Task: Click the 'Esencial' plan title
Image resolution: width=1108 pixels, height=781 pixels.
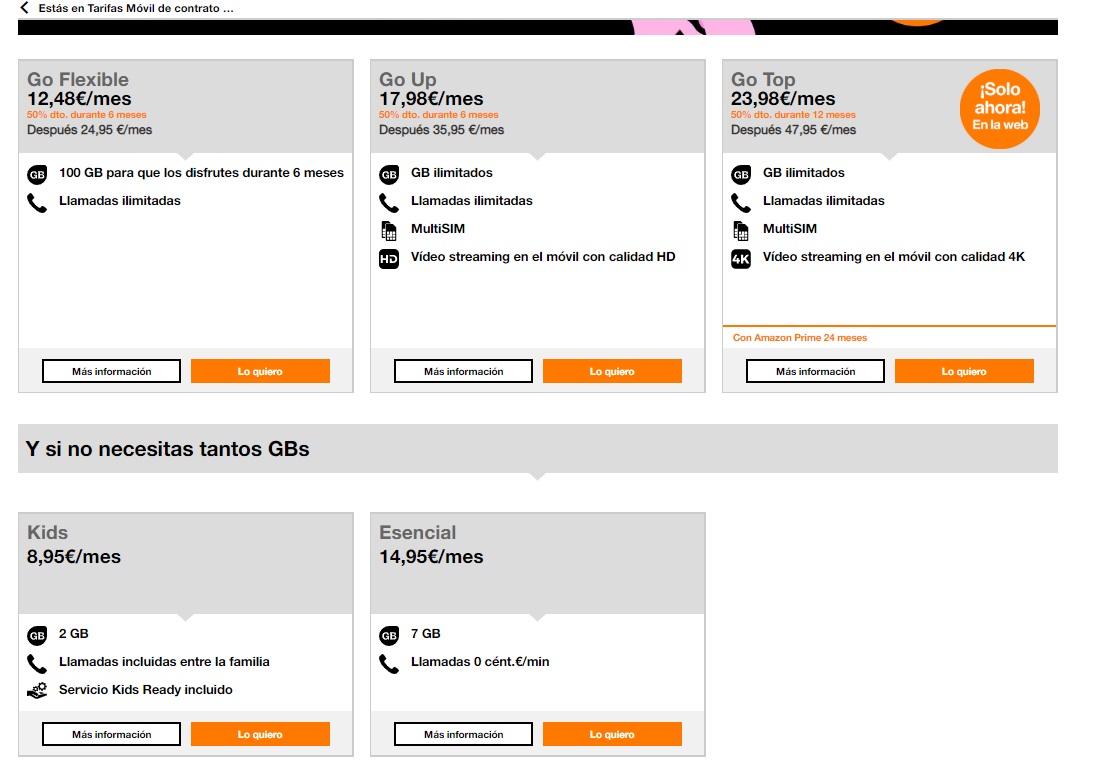Action: click(x=418, y=532)
